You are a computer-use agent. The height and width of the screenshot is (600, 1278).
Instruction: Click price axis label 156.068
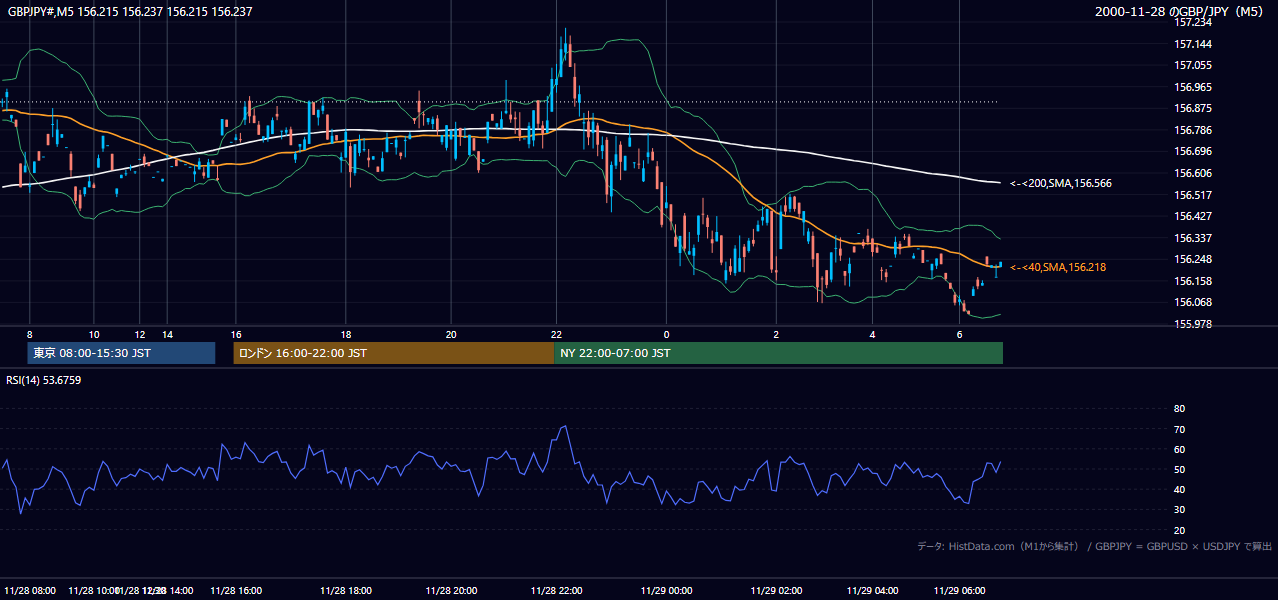[x=1193, y=302]
